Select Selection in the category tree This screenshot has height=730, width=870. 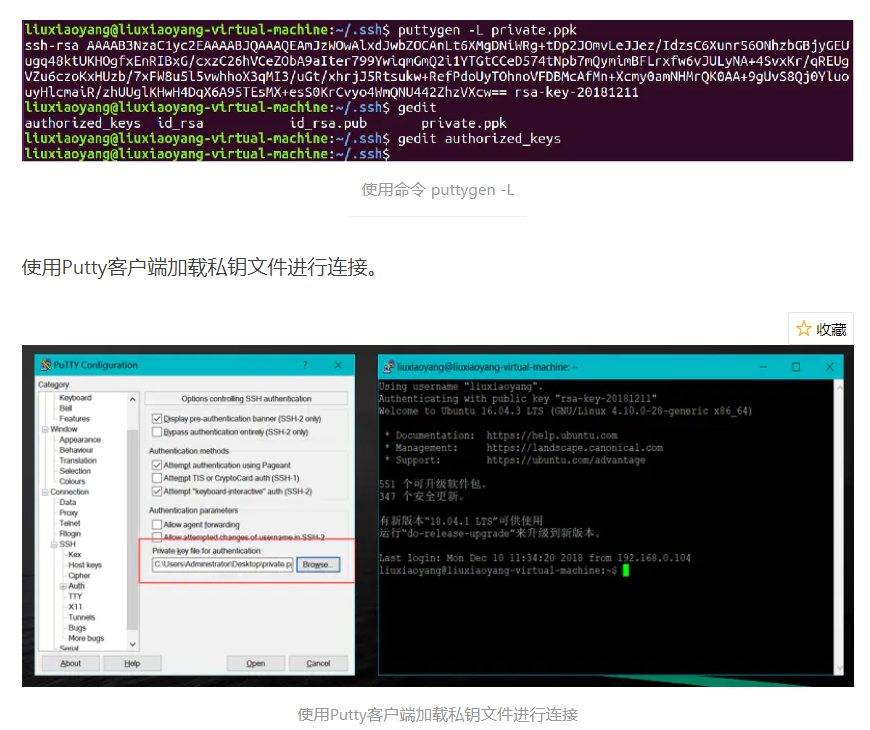point(75,471)
